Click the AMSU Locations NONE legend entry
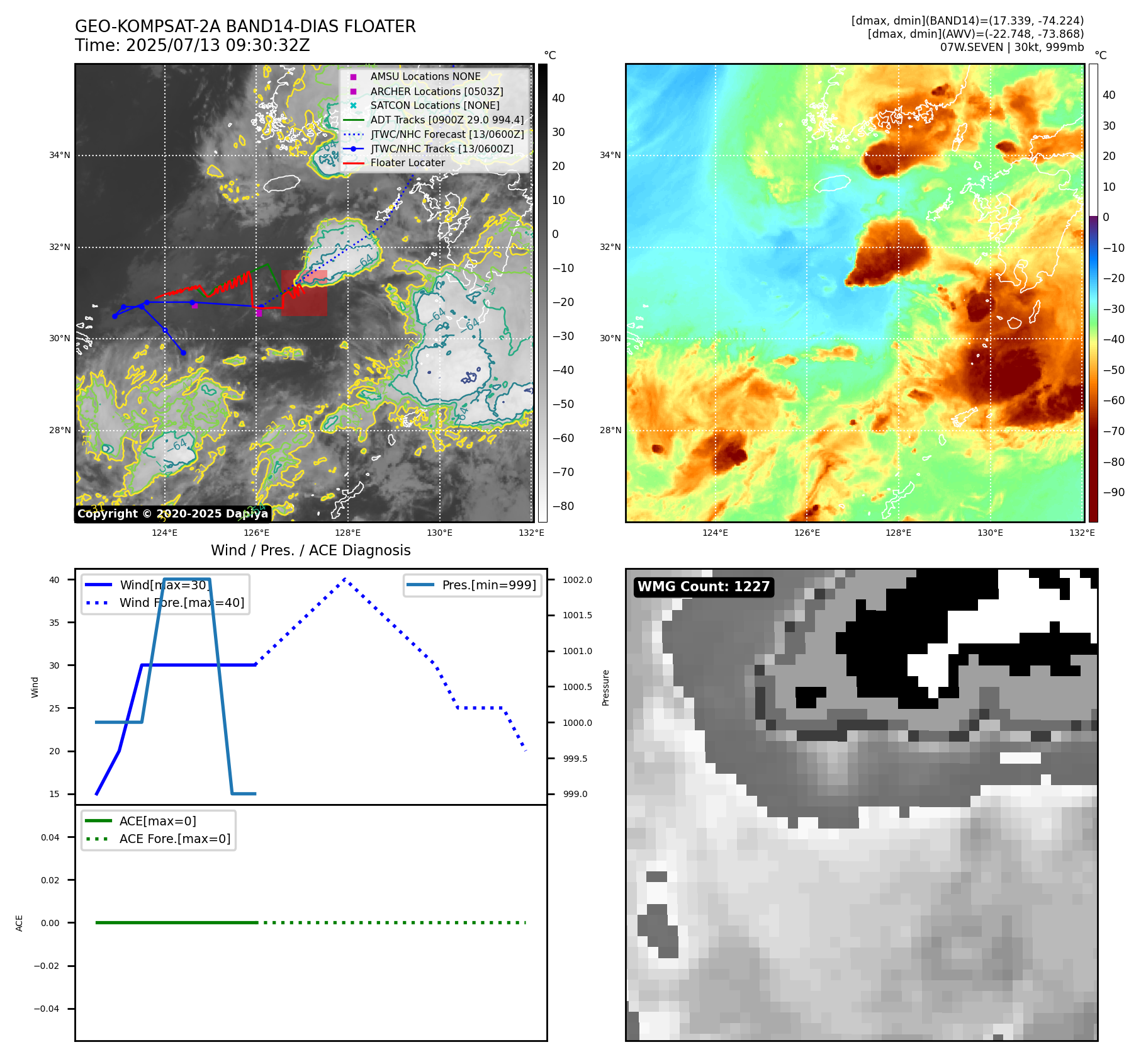The image size is (1141, 1064). (x=425, y=77)
